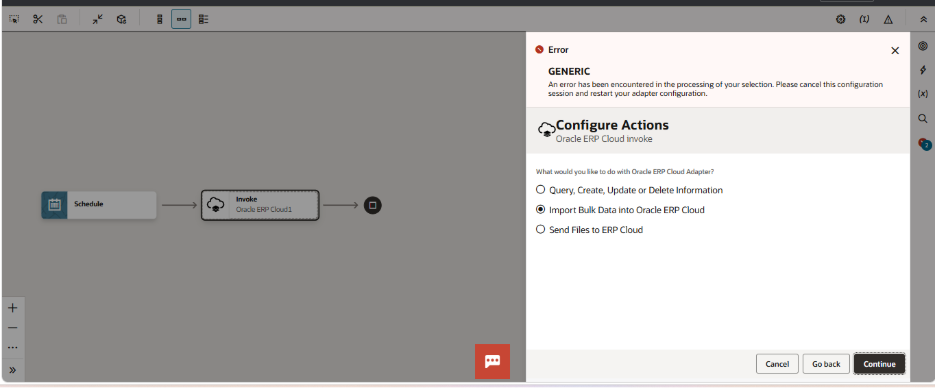
Task: Open the lightning bolt actions sidebar icon
Action: coord(923,70)
